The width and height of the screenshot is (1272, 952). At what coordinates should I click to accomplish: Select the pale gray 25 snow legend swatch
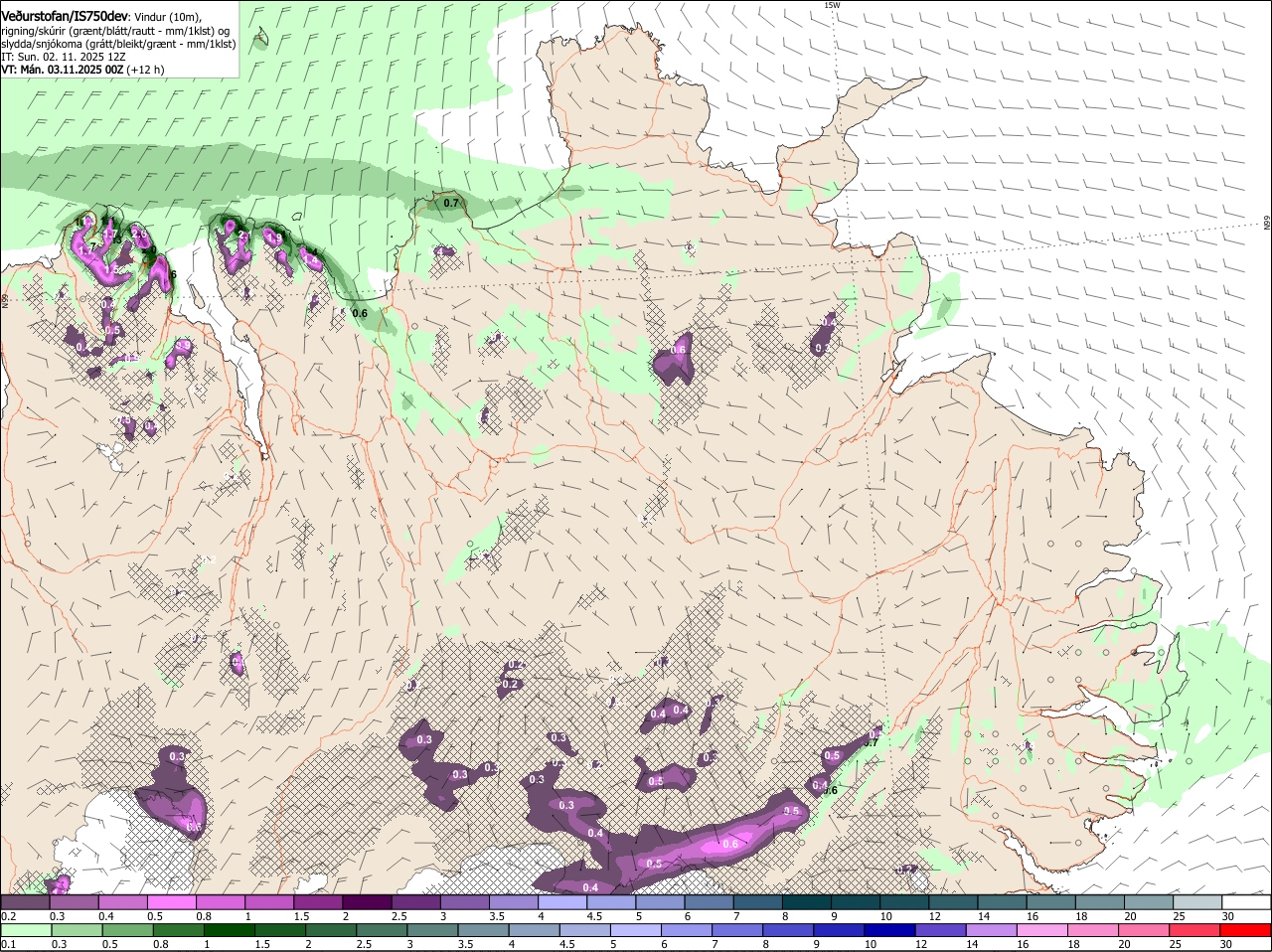pos(1195,902)
